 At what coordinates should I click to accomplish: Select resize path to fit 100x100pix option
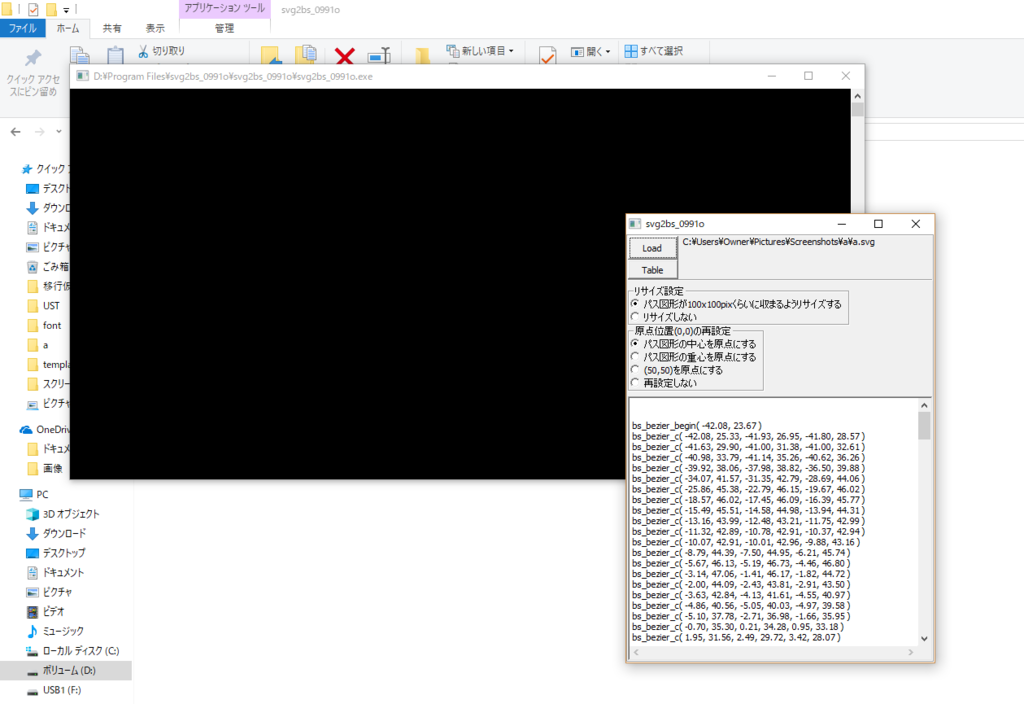[736, 304]
